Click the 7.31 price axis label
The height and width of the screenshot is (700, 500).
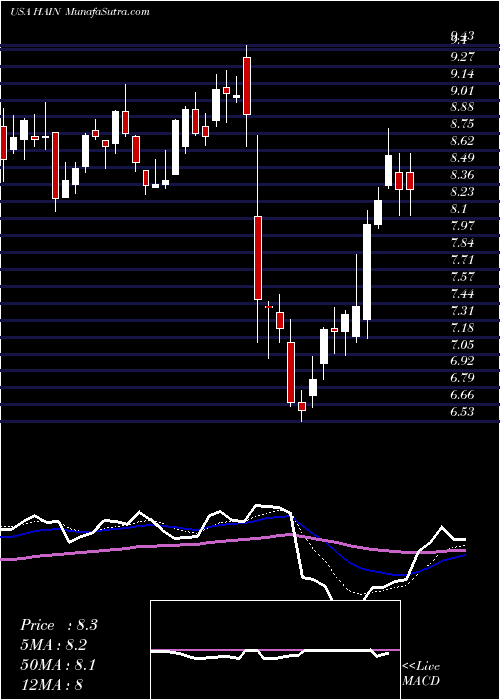point(462,310)
